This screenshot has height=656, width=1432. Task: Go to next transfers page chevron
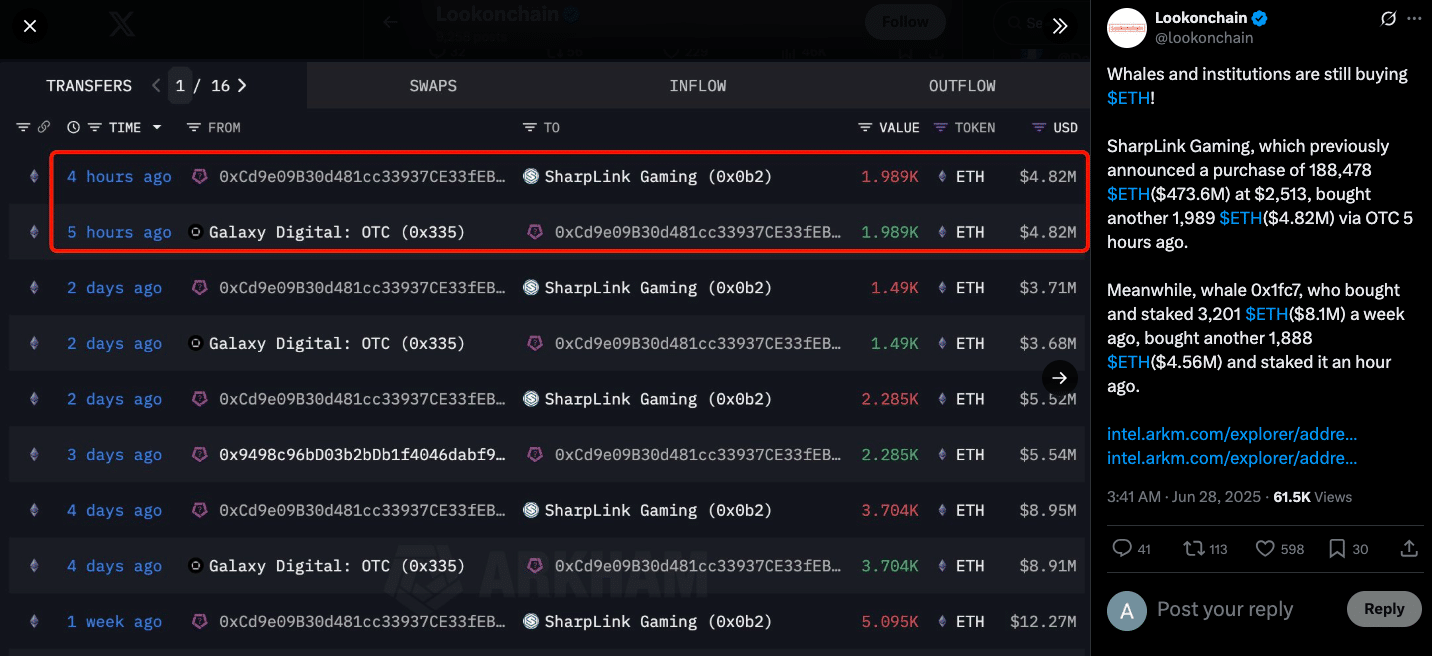pyautogui.click(x=242, y=86)
